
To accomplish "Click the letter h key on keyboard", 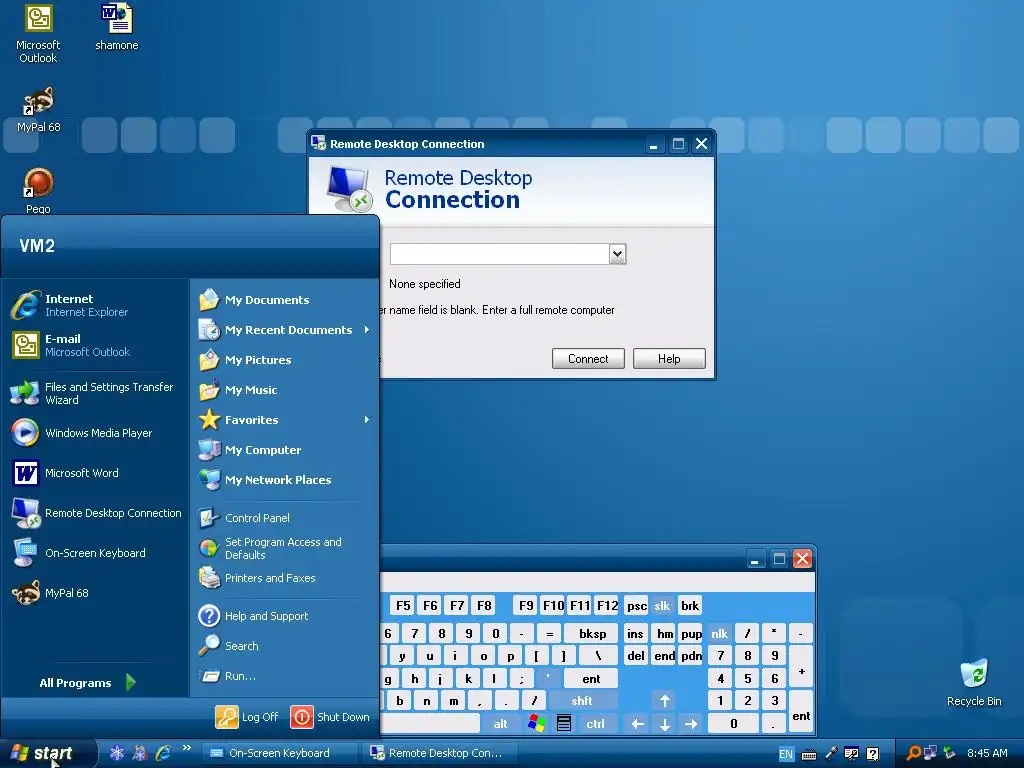I will point(415,679).
